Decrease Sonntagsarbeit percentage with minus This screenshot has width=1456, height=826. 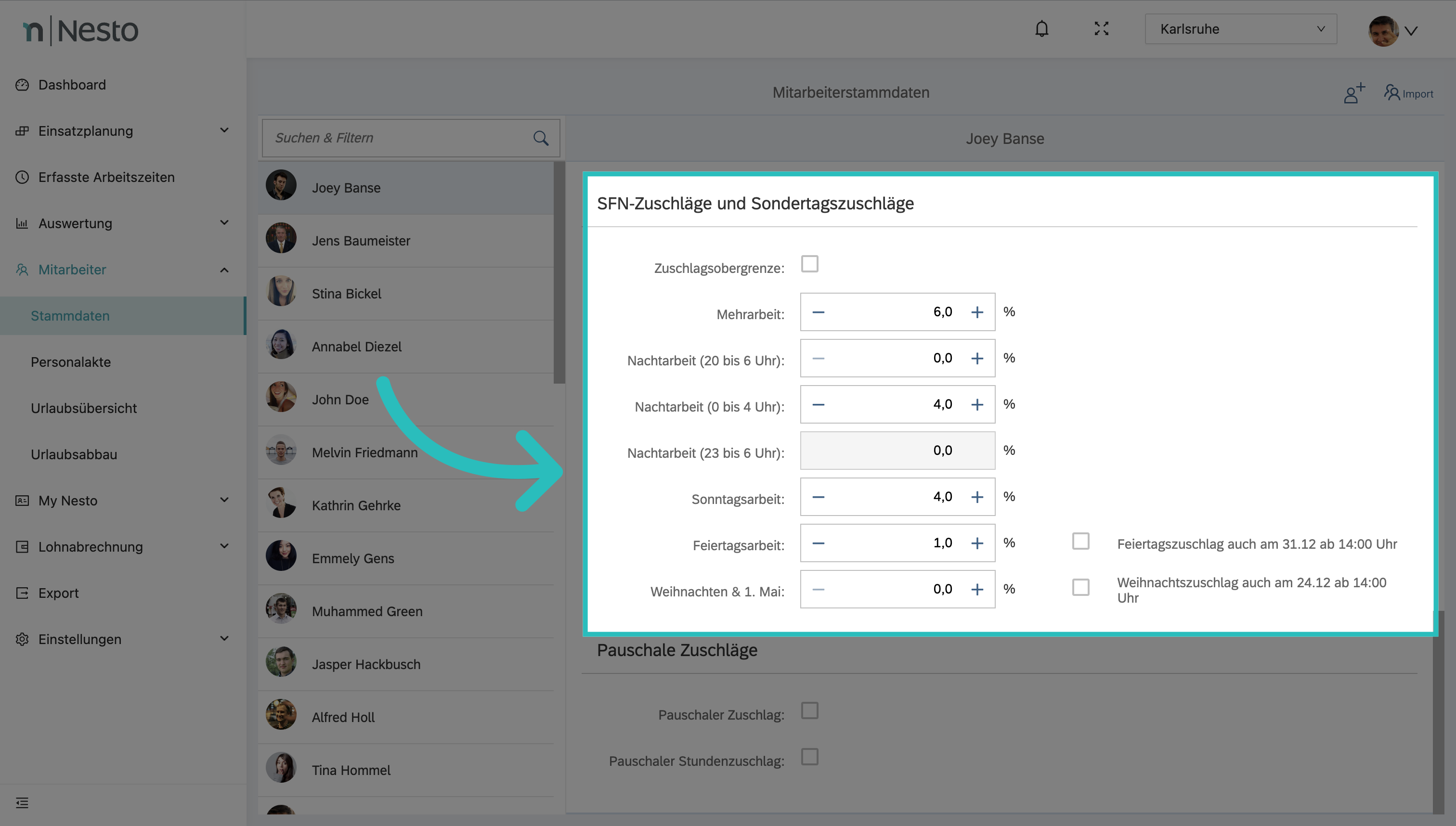[818, 497]
